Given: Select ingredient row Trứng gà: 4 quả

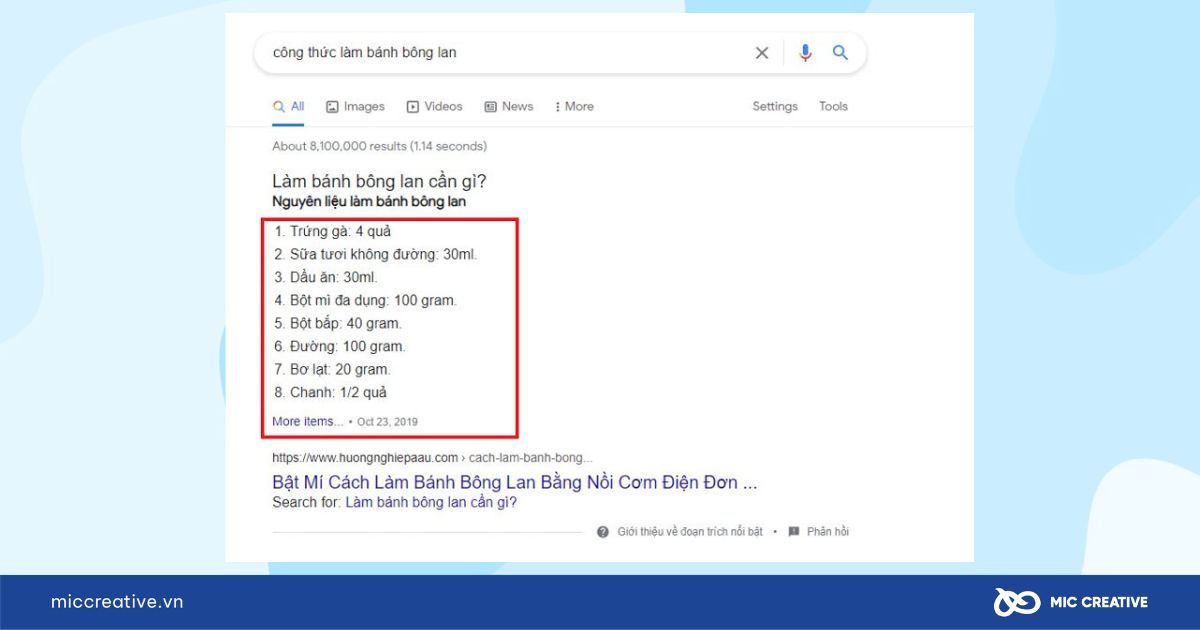Looking at the screenshot, I should pyautogui.click(x=332, y=231).
